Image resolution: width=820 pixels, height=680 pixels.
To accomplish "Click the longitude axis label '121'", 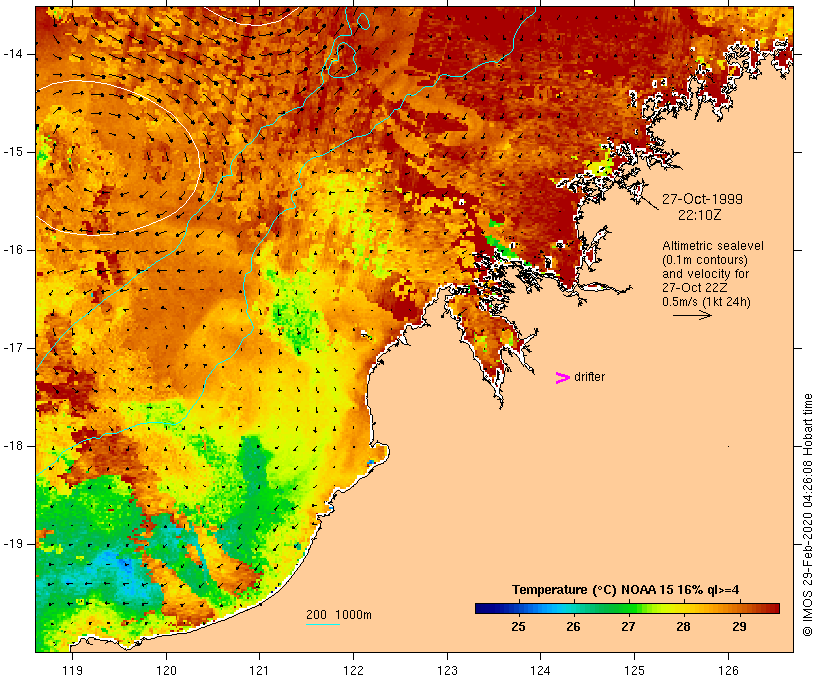I will click(x=259, y=670).
